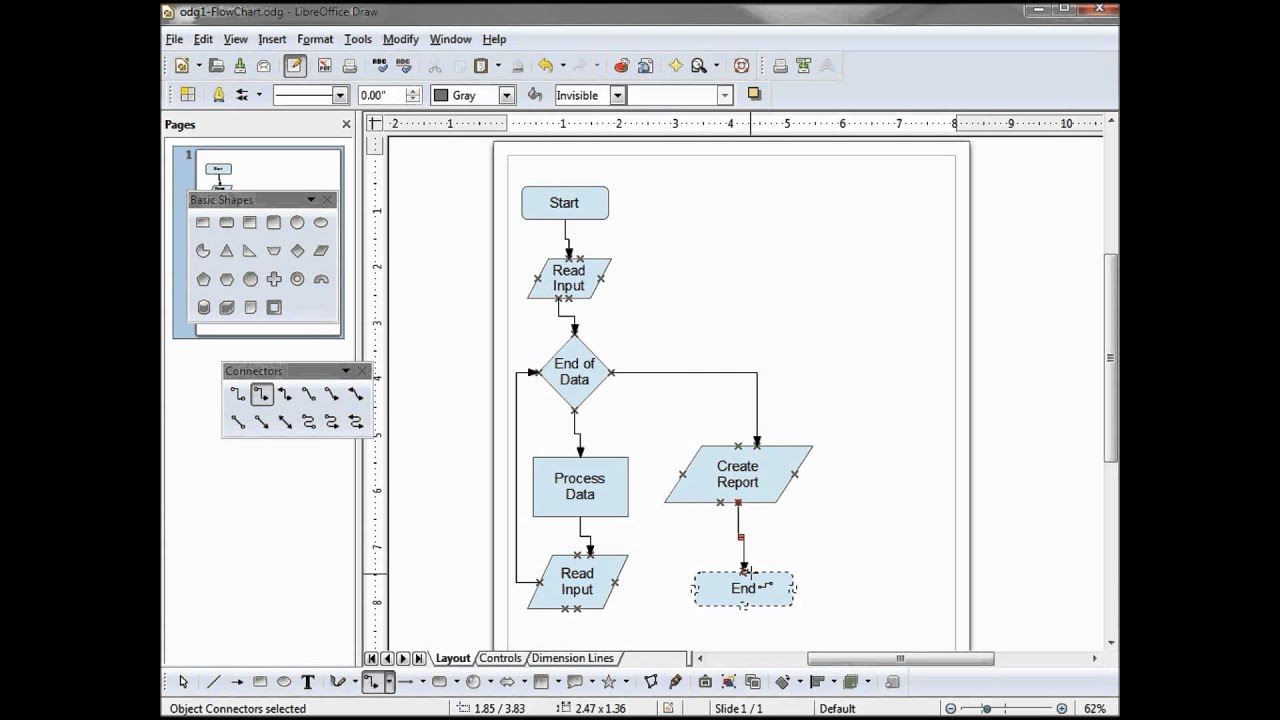Select the curved connector with arrows at both ends
The height and width of the screenshot is (720, 1280).
[x=355, y=422]
